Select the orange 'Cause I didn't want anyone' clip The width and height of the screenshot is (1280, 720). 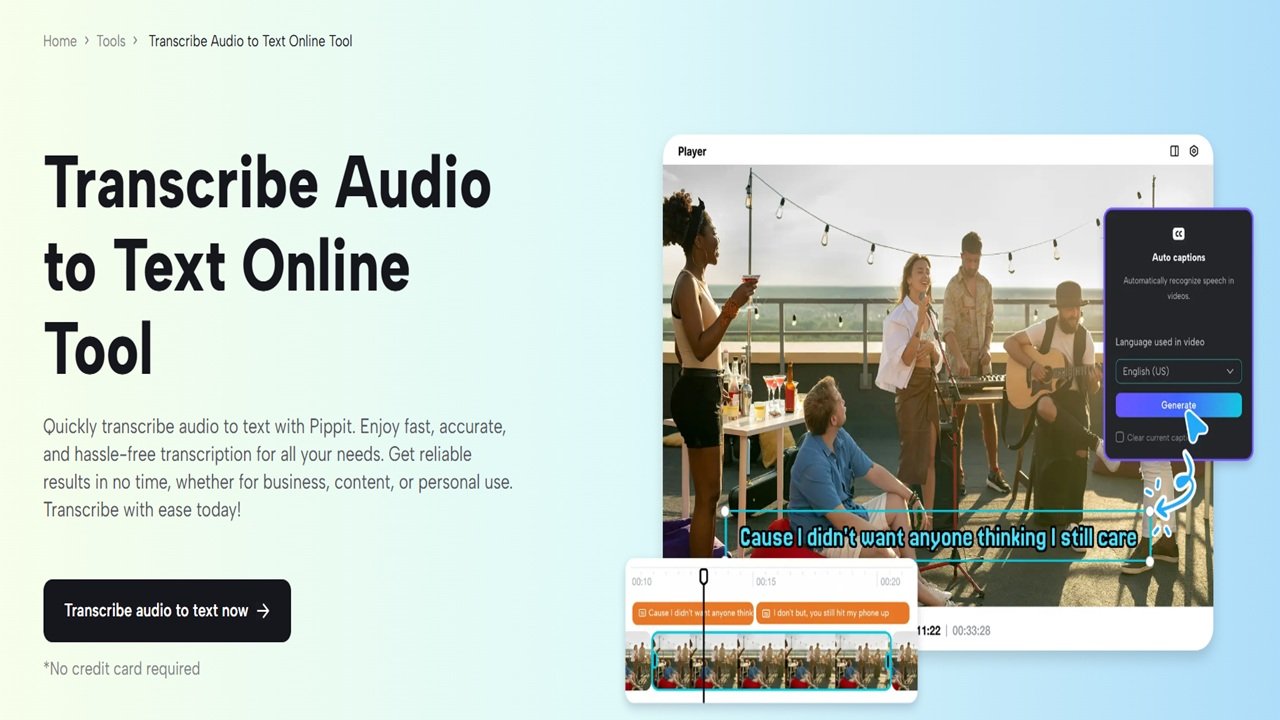coord(693,613)
